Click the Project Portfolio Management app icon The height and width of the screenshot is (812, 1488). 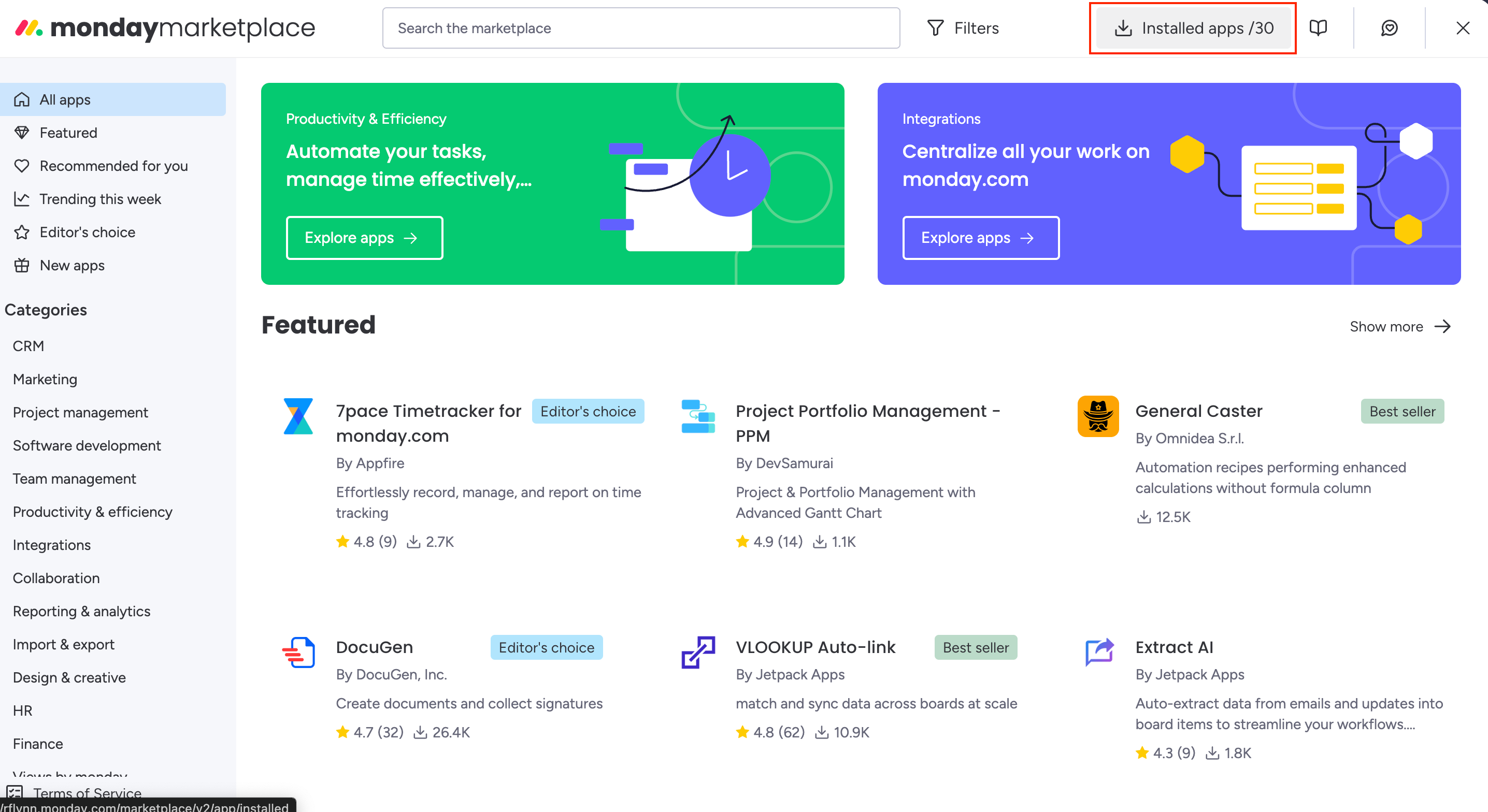pos(698,416)
